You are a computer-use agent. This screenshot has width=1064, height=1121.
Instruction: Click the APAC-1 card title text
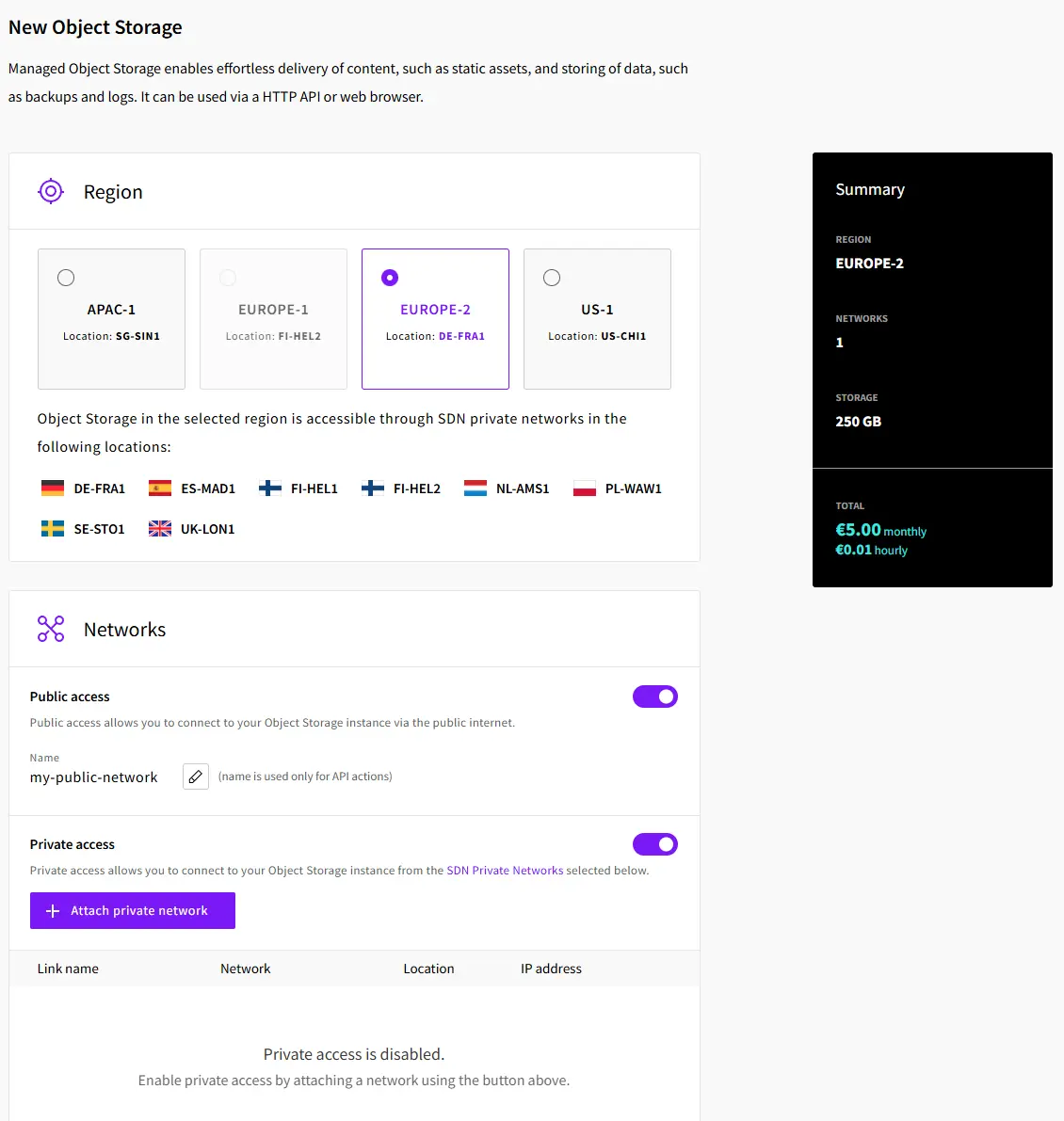pos(111,310)
